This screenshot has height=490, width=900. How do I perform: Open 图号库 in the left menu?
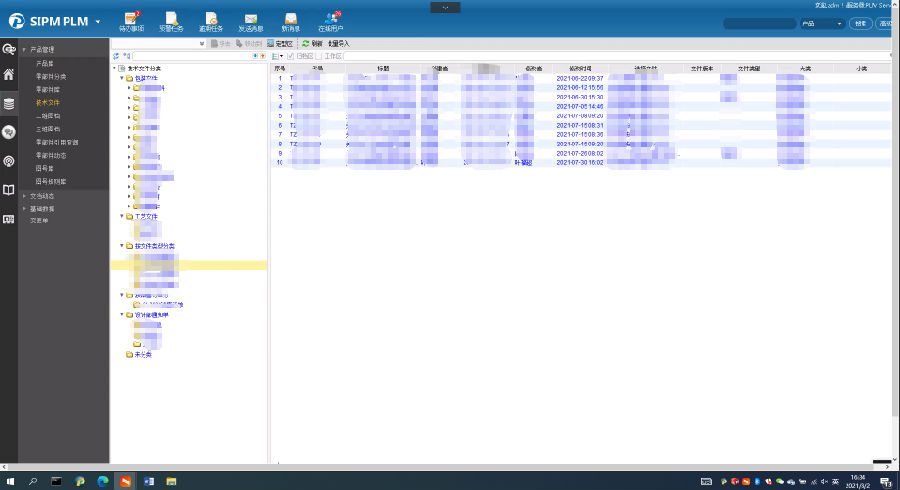(x=44, y=169)
